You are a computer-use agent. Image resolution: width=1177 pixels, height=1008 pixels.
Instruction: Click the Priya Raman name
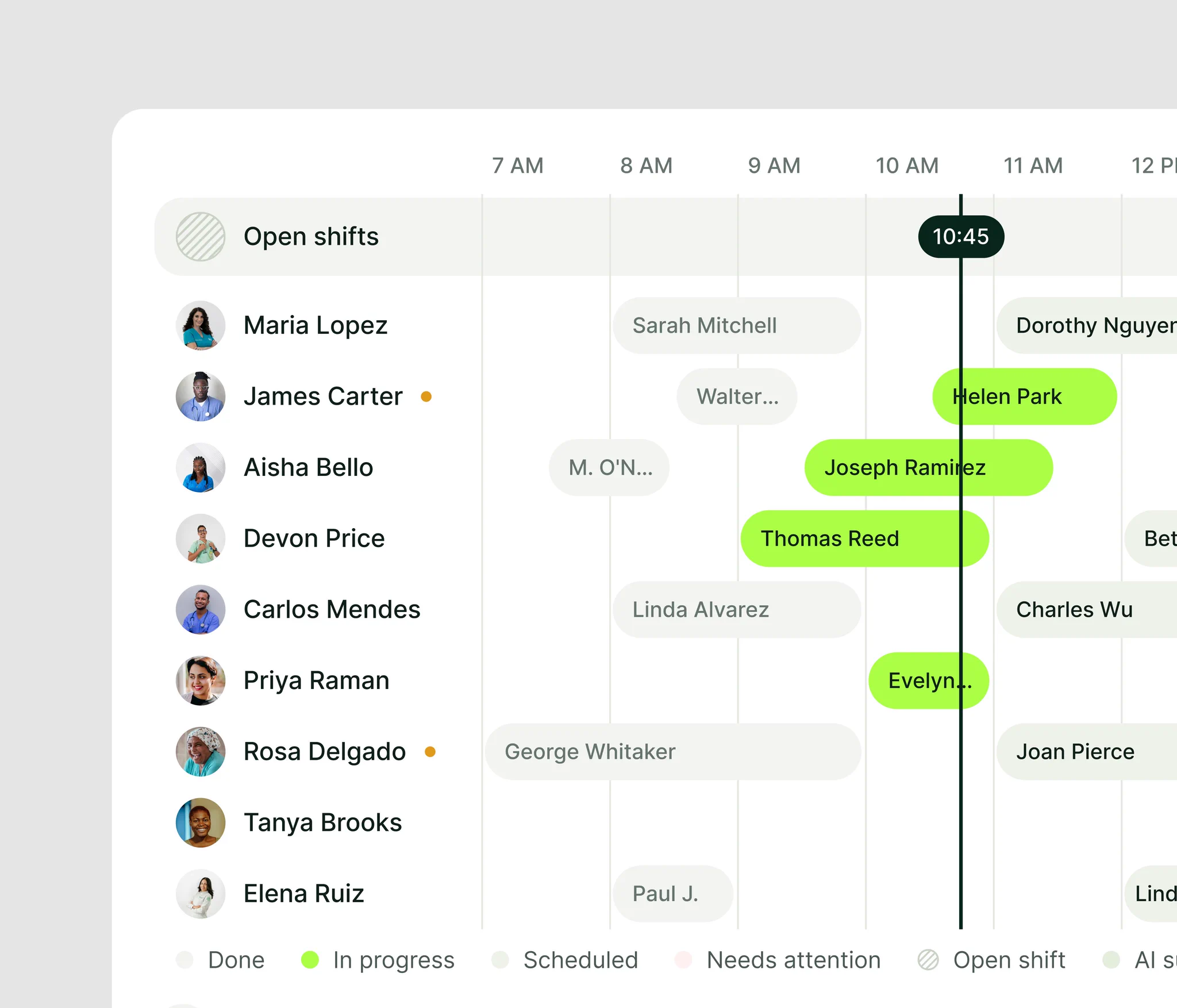pos(317,681)
